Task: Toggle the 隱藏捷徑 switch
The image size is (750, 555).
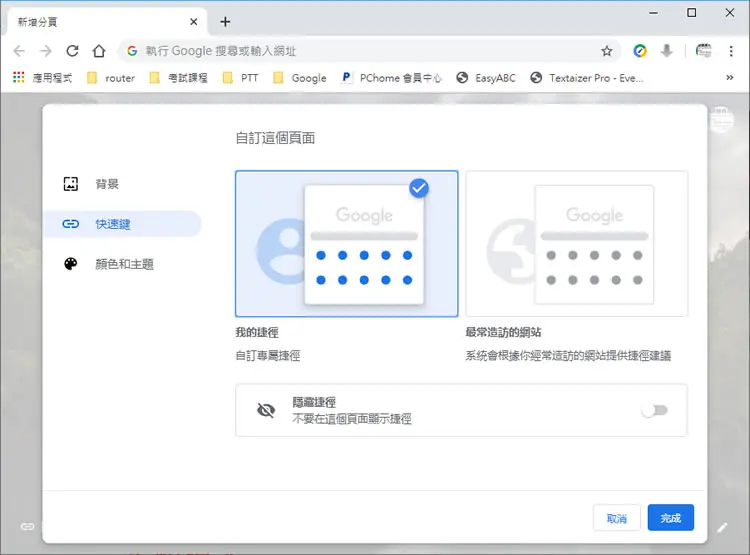Action: [x=654, y=410]
